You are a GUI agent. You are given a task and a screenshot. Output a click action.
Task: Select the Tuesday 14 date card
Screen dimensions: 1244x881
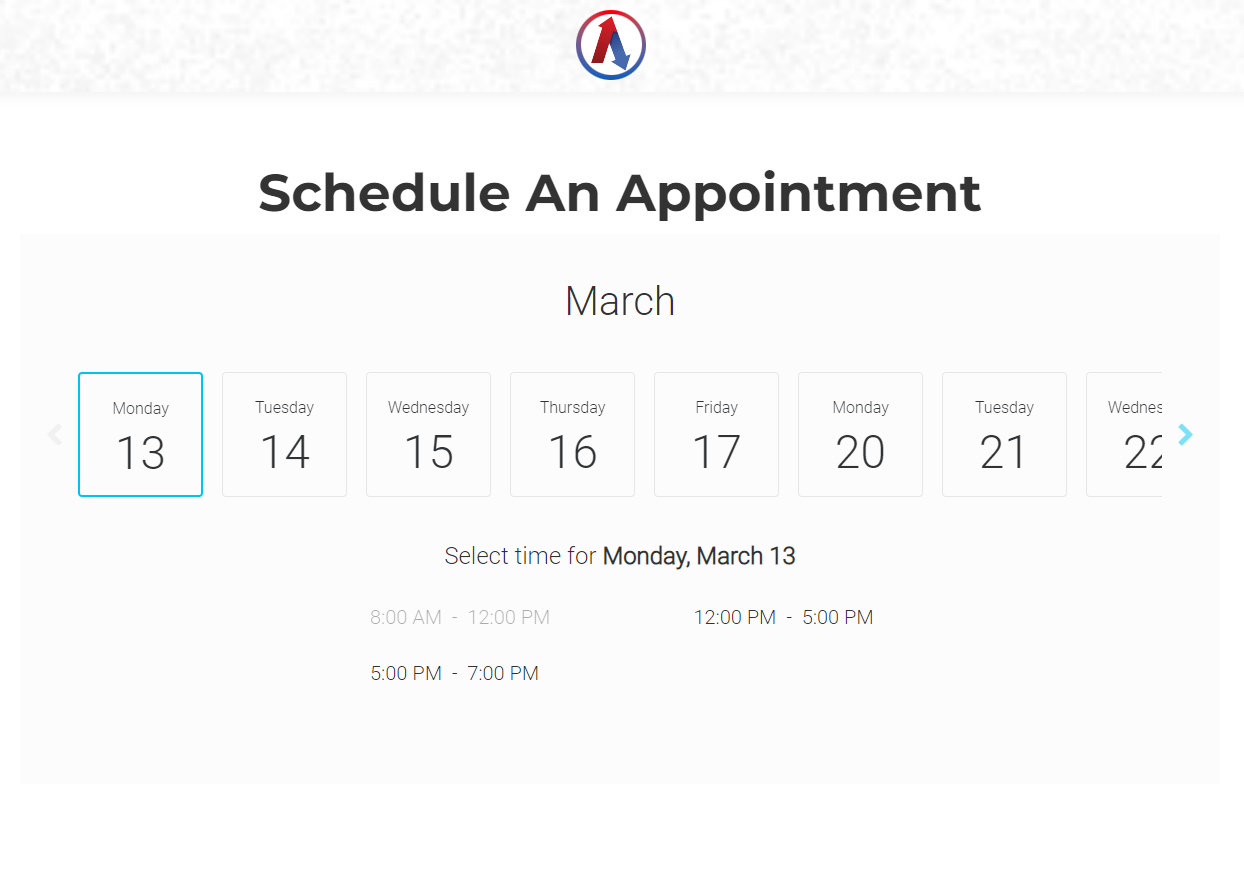[x=284, y=434]
